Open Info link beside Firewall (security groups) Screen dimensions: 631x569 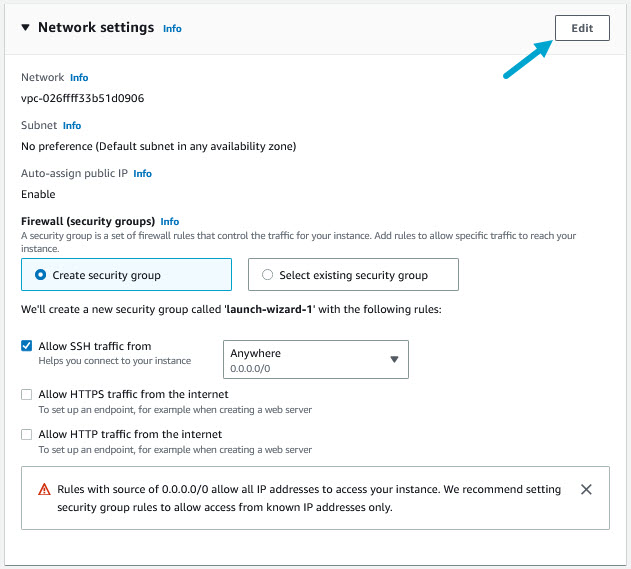[170, 221]
